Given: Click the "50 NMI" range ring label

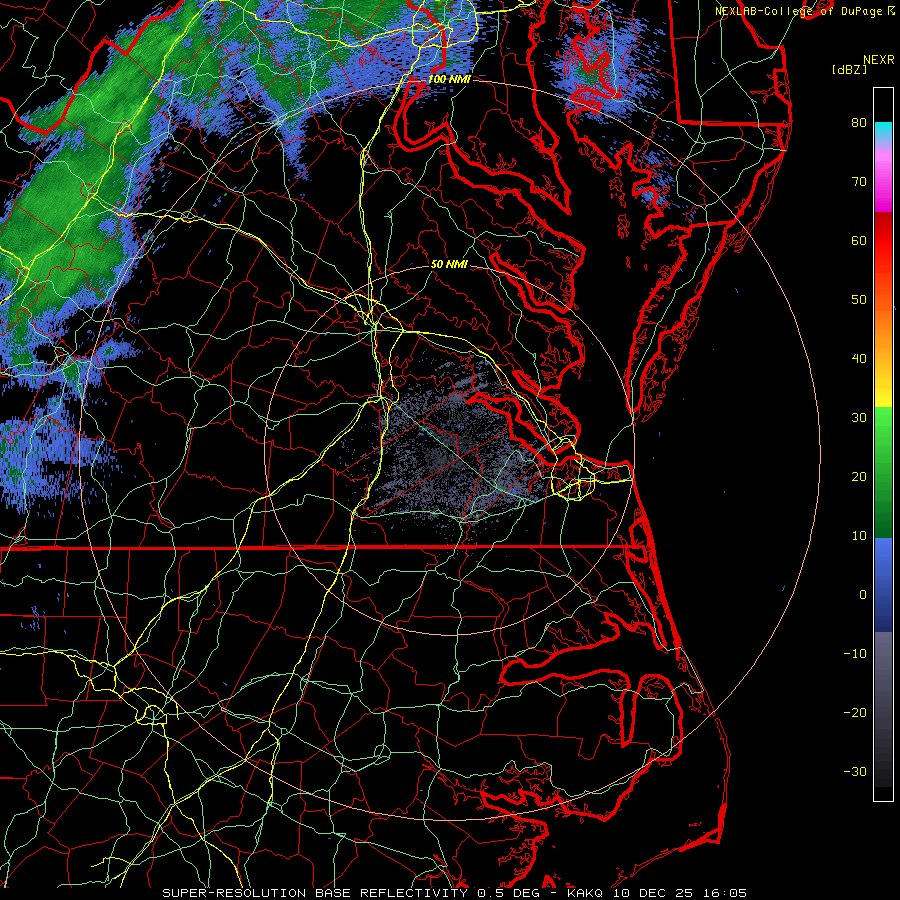Looking at the screenshot, I should pos(449,264).
